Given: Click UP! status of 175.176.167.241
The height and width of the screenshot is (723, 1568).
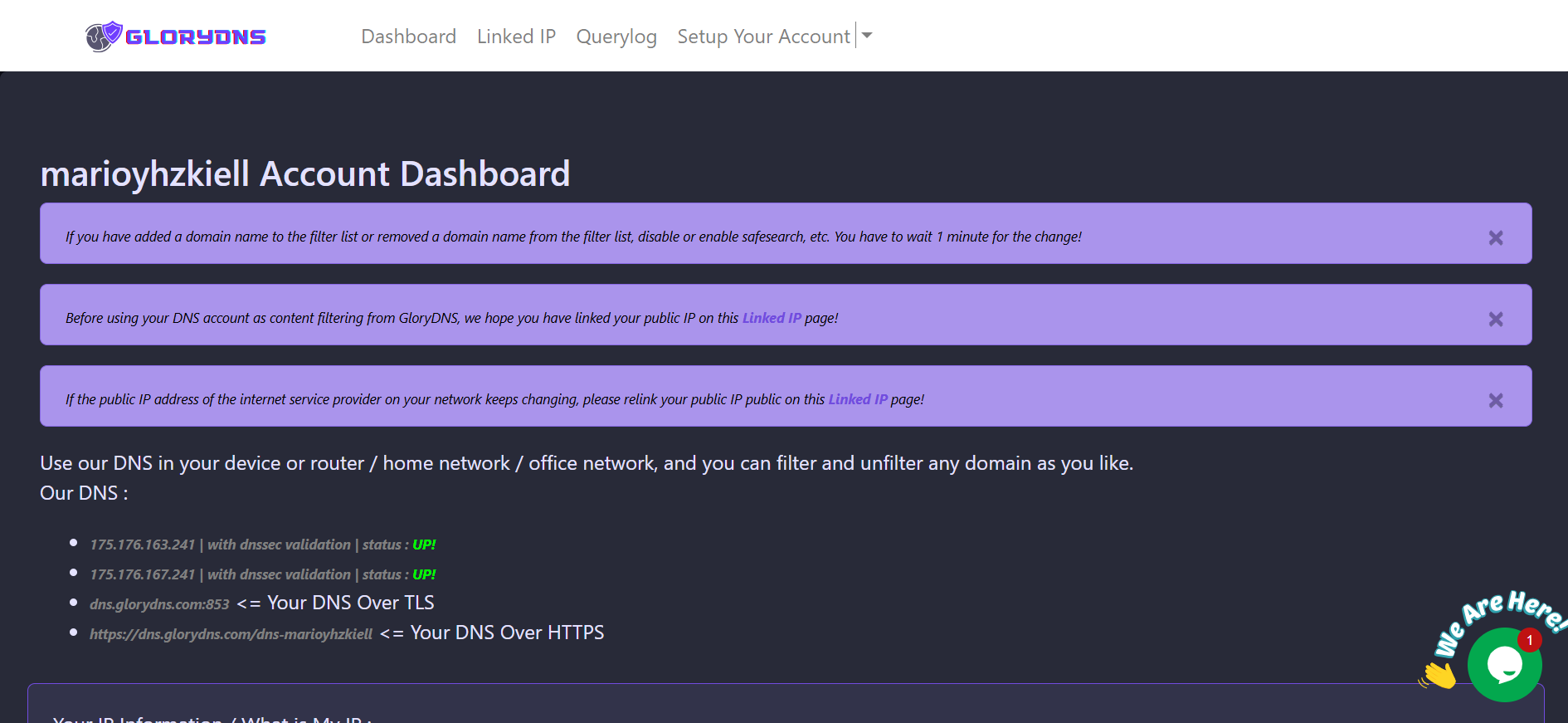Looking at the screenshot, I should pos(424,574).
